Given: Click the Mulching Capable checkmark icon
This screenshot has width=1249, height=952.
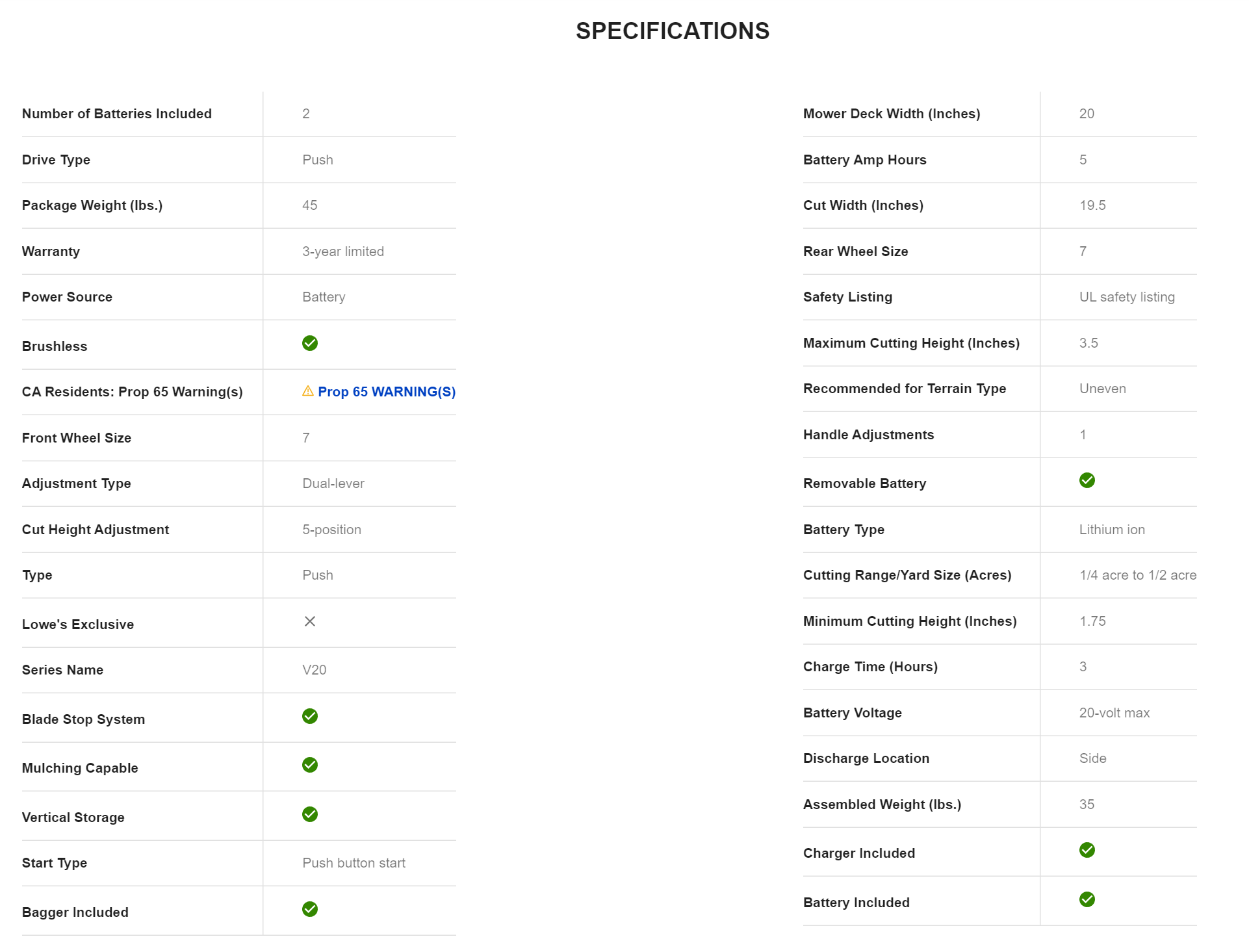Looking at the screenshot, I should 310,765.
